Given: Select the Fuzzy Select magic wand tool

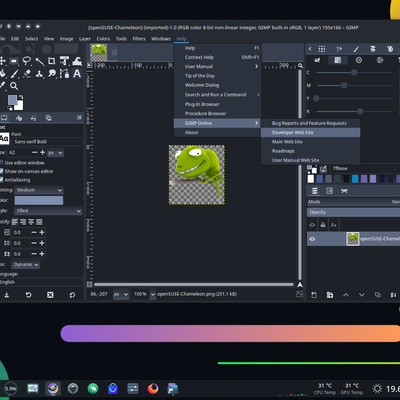Looking at the screenshot, I should click(40, 61).
